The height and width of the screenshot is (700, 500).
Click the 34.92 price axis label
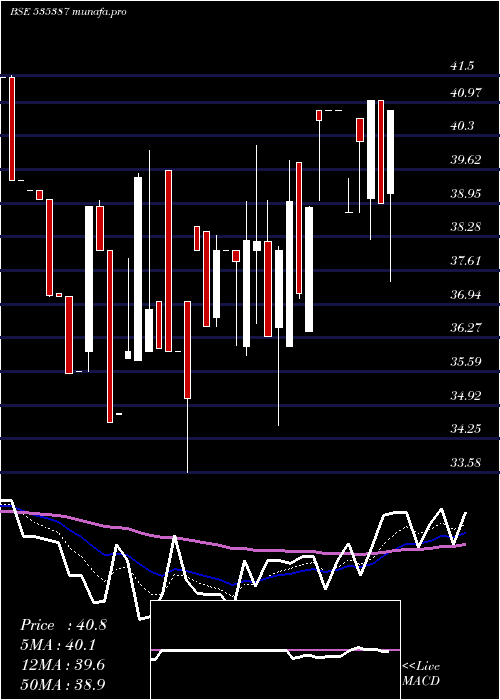(466, 395)
